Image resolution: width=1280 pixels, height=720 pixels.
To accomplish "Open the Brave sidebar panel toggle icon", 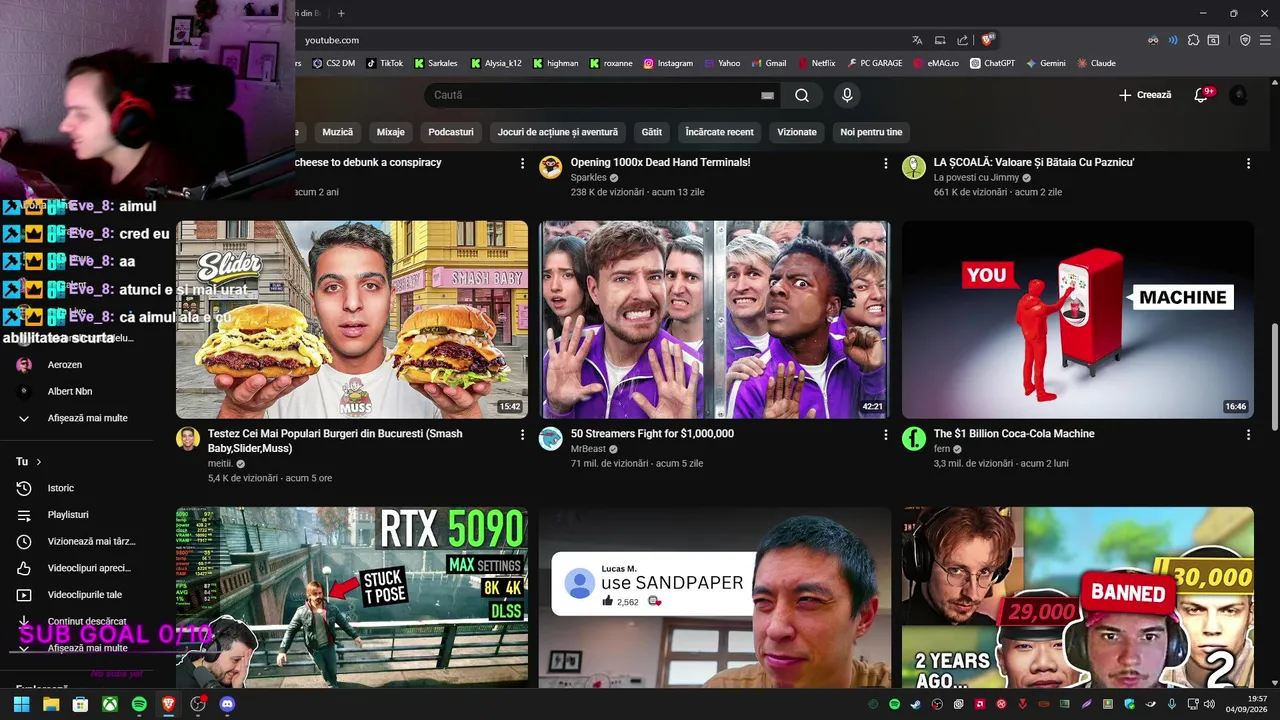I will click(x=1213, y=40).
